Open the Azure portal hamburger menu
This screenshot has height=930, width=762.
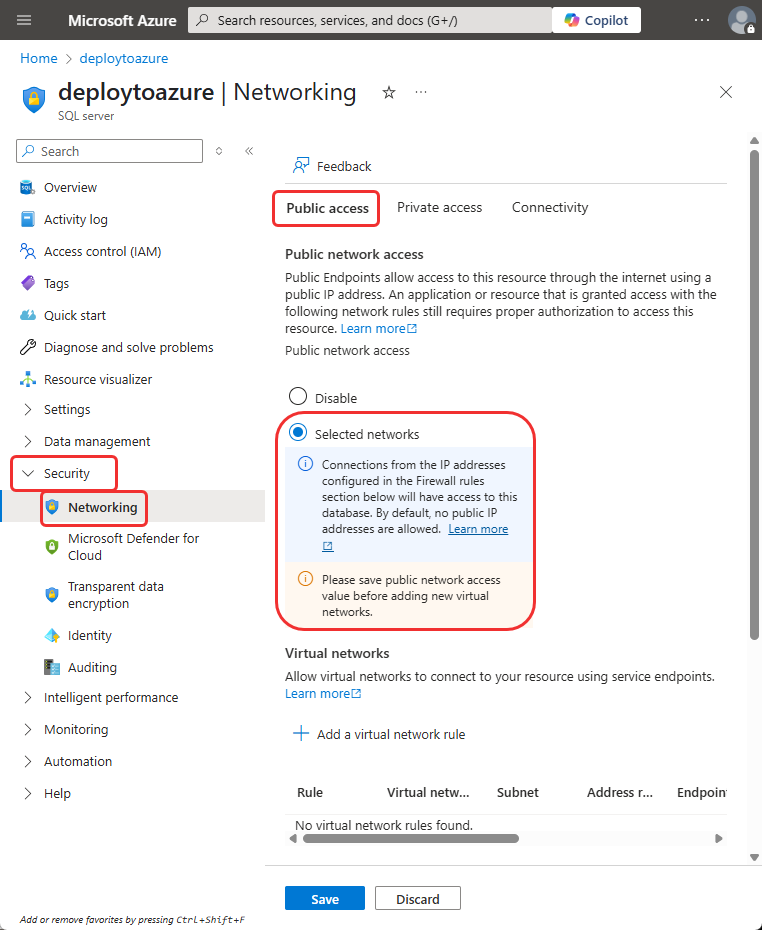point(24,20)
